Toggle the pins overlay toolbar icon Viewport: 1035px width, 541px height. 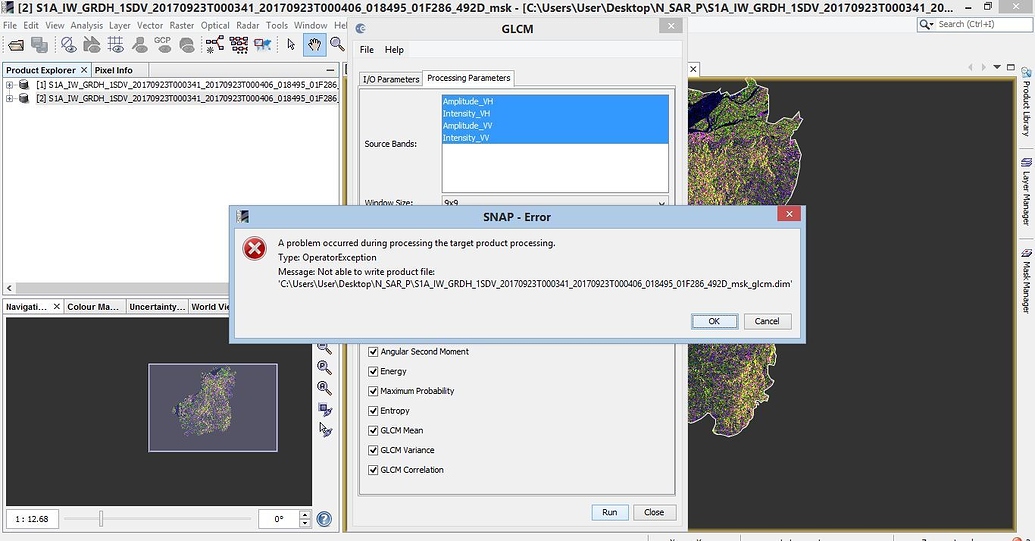(139, 45)
